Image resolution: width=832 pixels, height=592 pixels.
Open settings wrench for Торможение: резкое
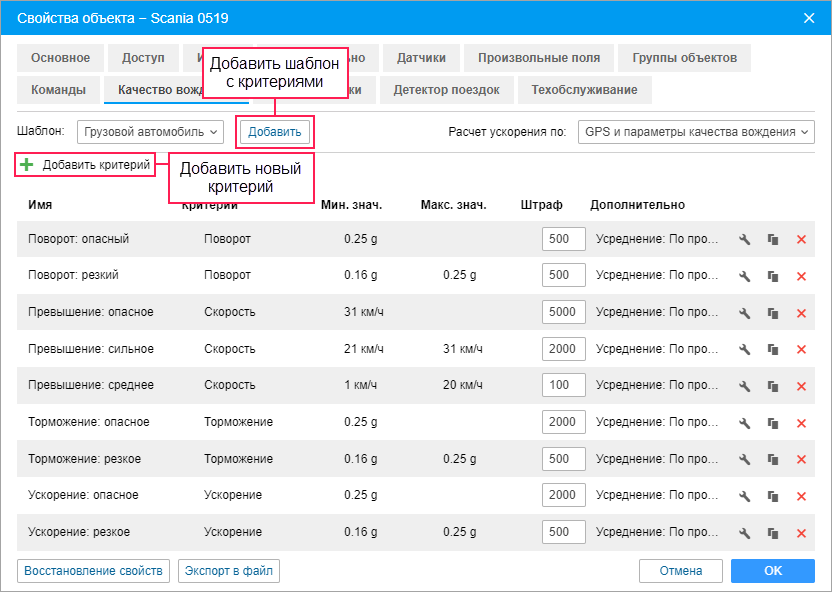(x=744, y=459)
